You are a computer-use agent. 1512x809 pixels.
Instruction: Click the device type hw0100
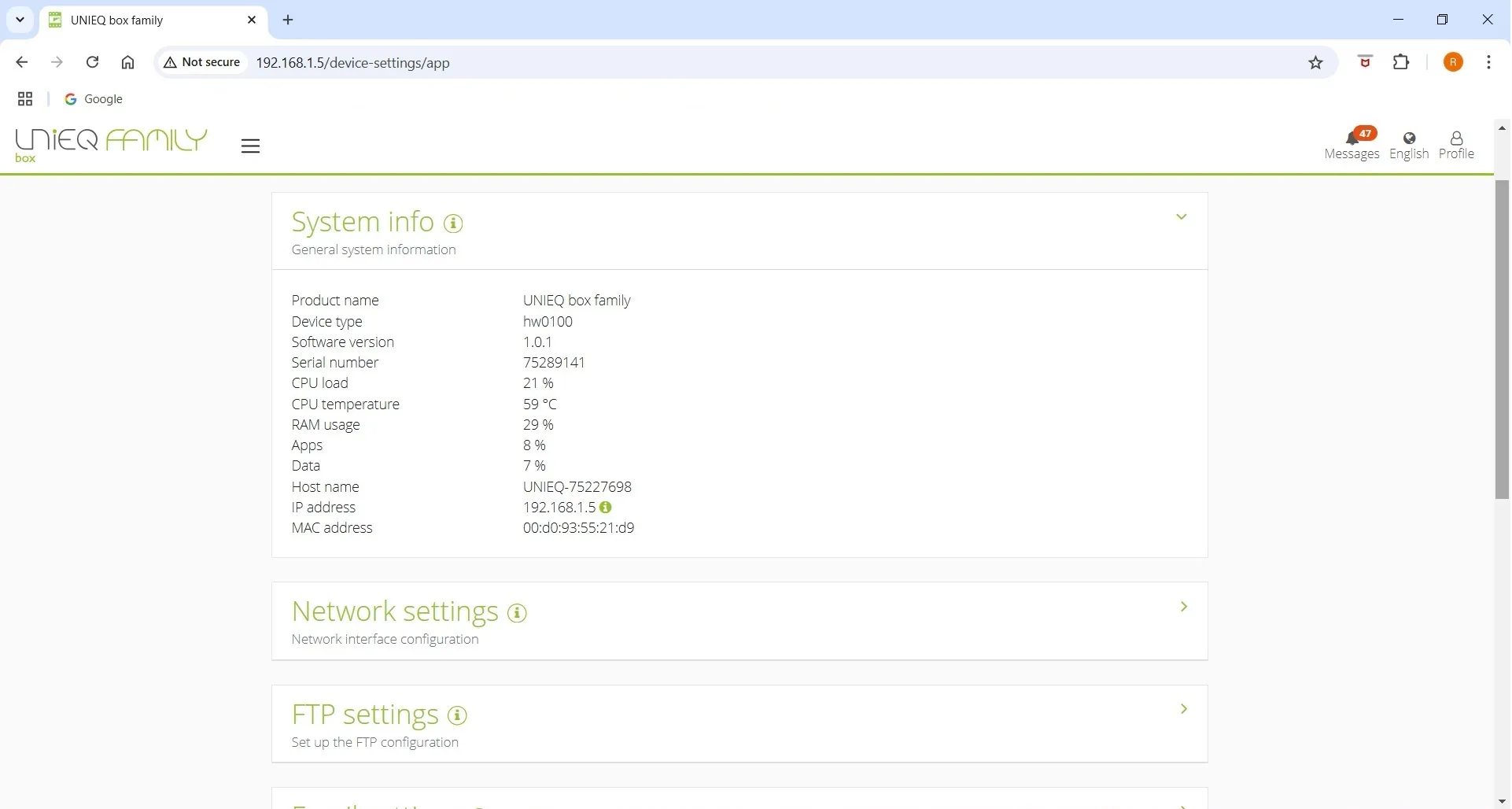(x=548, y=323)
